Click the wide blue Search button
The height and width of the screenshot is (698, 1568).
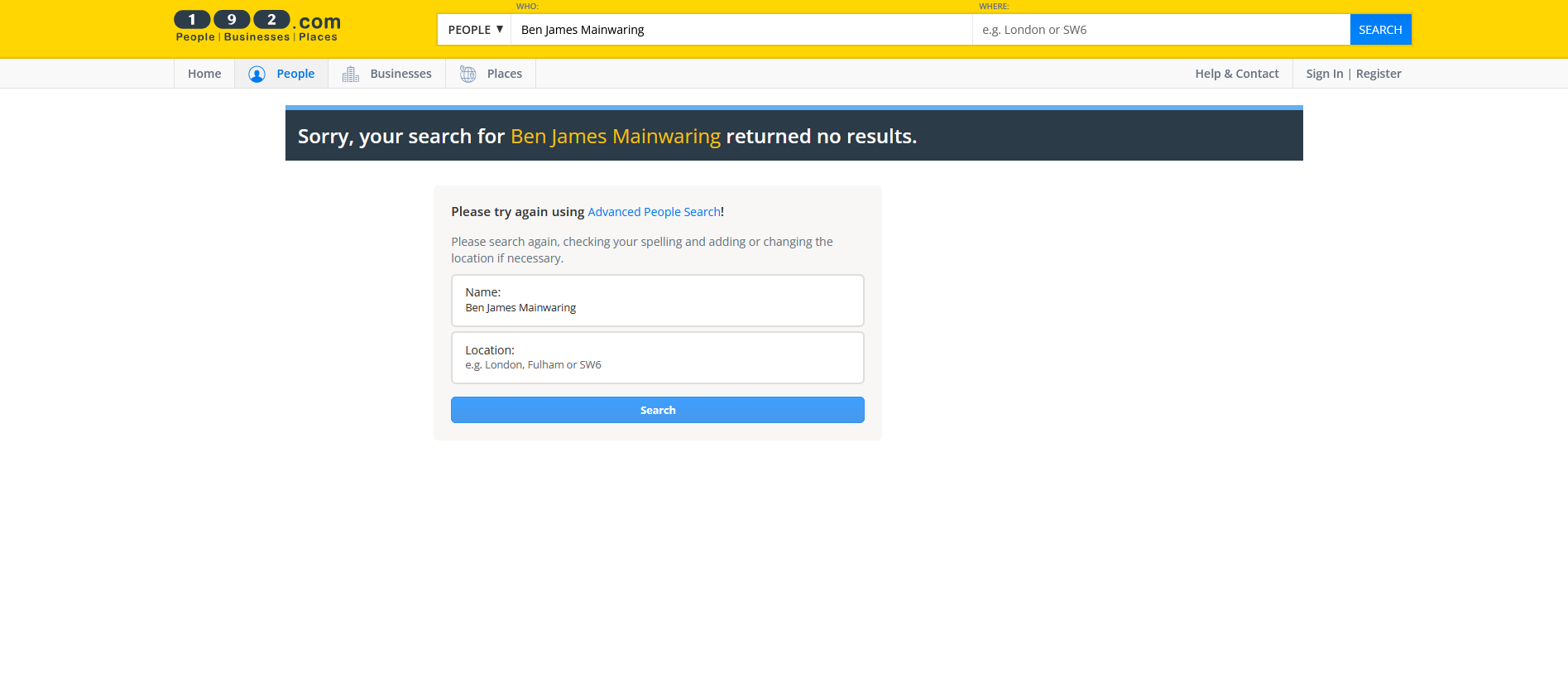coord(657,410)
